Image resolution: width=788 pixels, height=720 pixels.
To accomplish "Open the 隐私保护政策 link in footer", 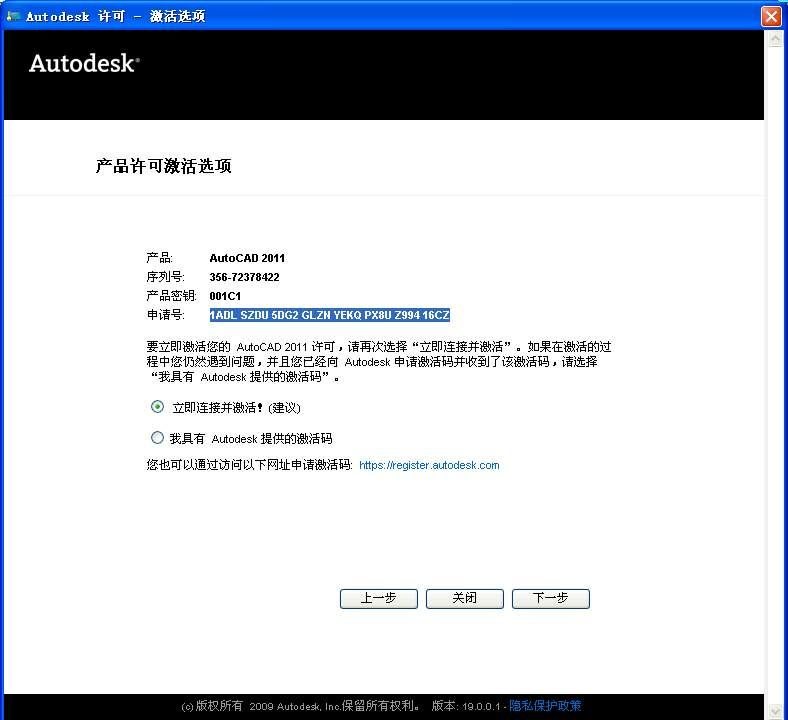I will point(545,706).
